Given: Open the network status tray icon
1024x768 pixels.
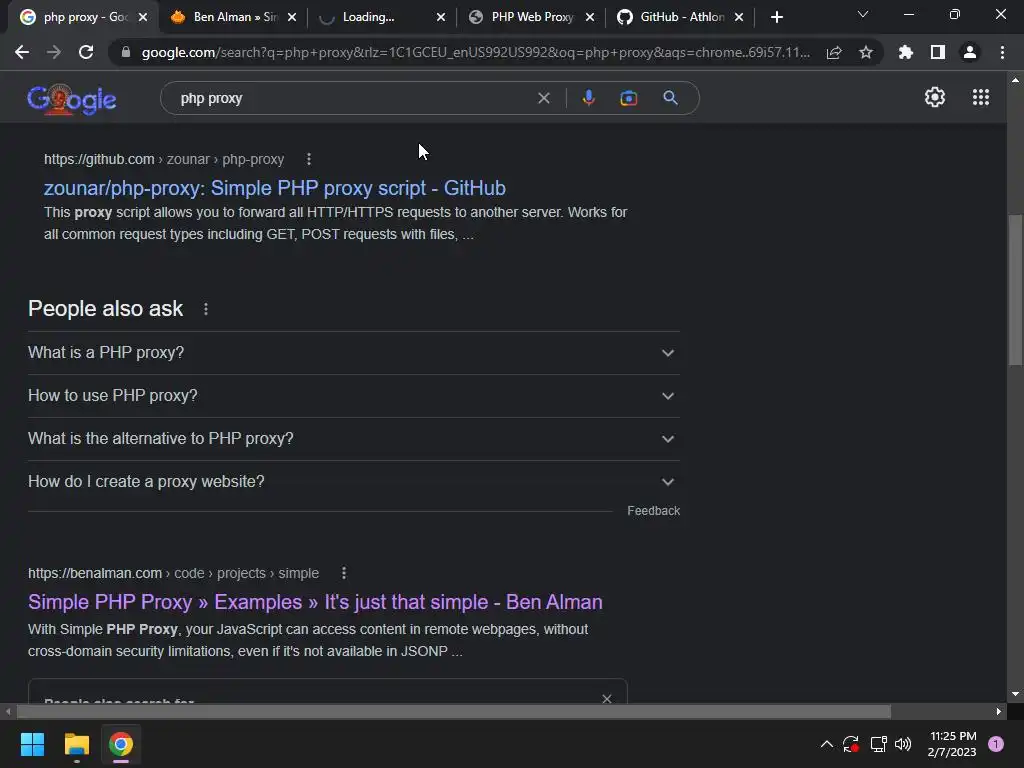Looking at the screenshot, I should (878, 744).
